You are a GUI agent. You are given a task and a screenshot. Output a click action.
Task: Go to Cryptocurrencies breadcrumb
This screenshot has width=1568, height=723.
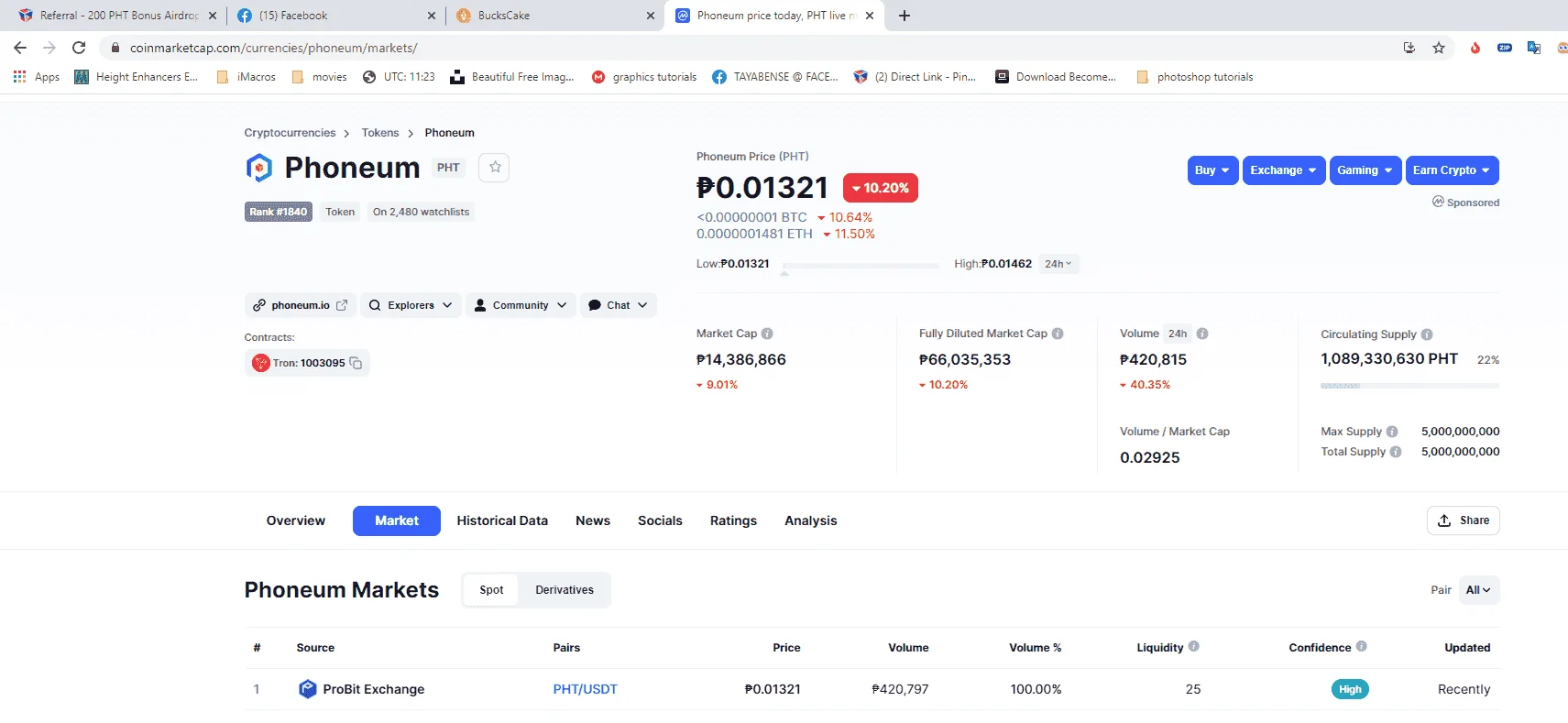click(x=290, y=133)
